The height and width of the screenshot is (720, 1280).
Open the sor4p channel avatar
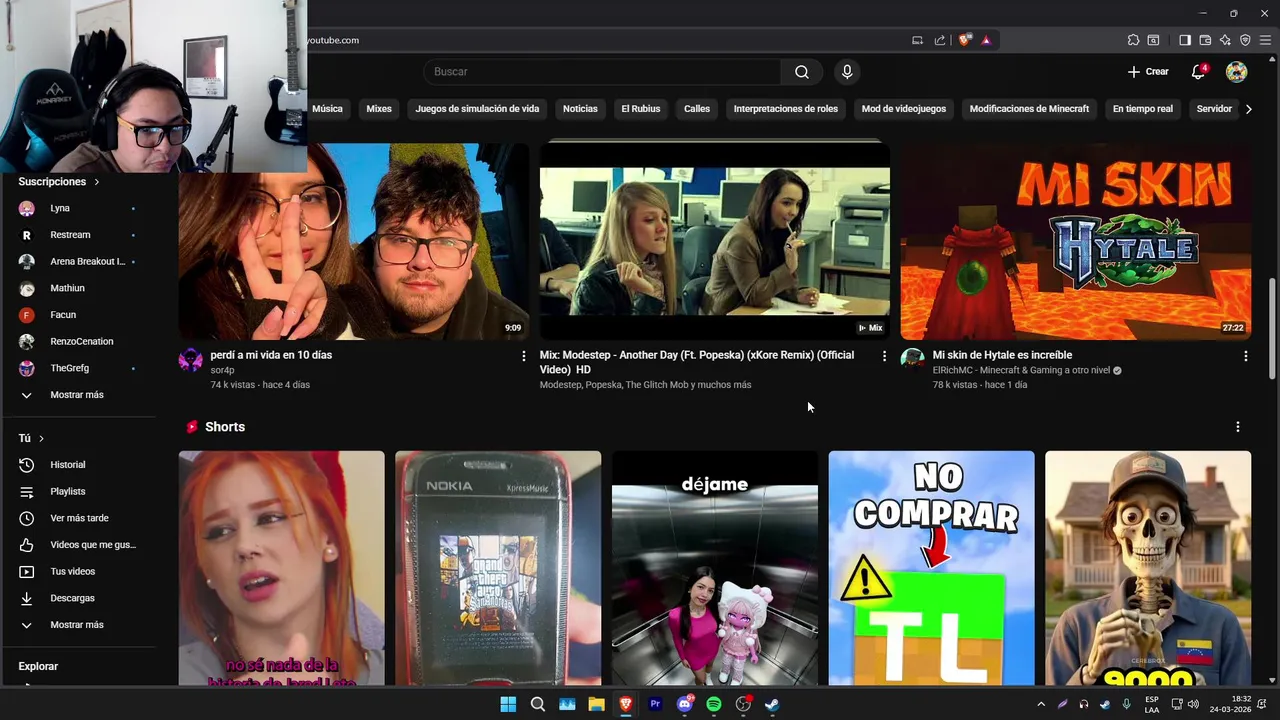tap(191, 360)
